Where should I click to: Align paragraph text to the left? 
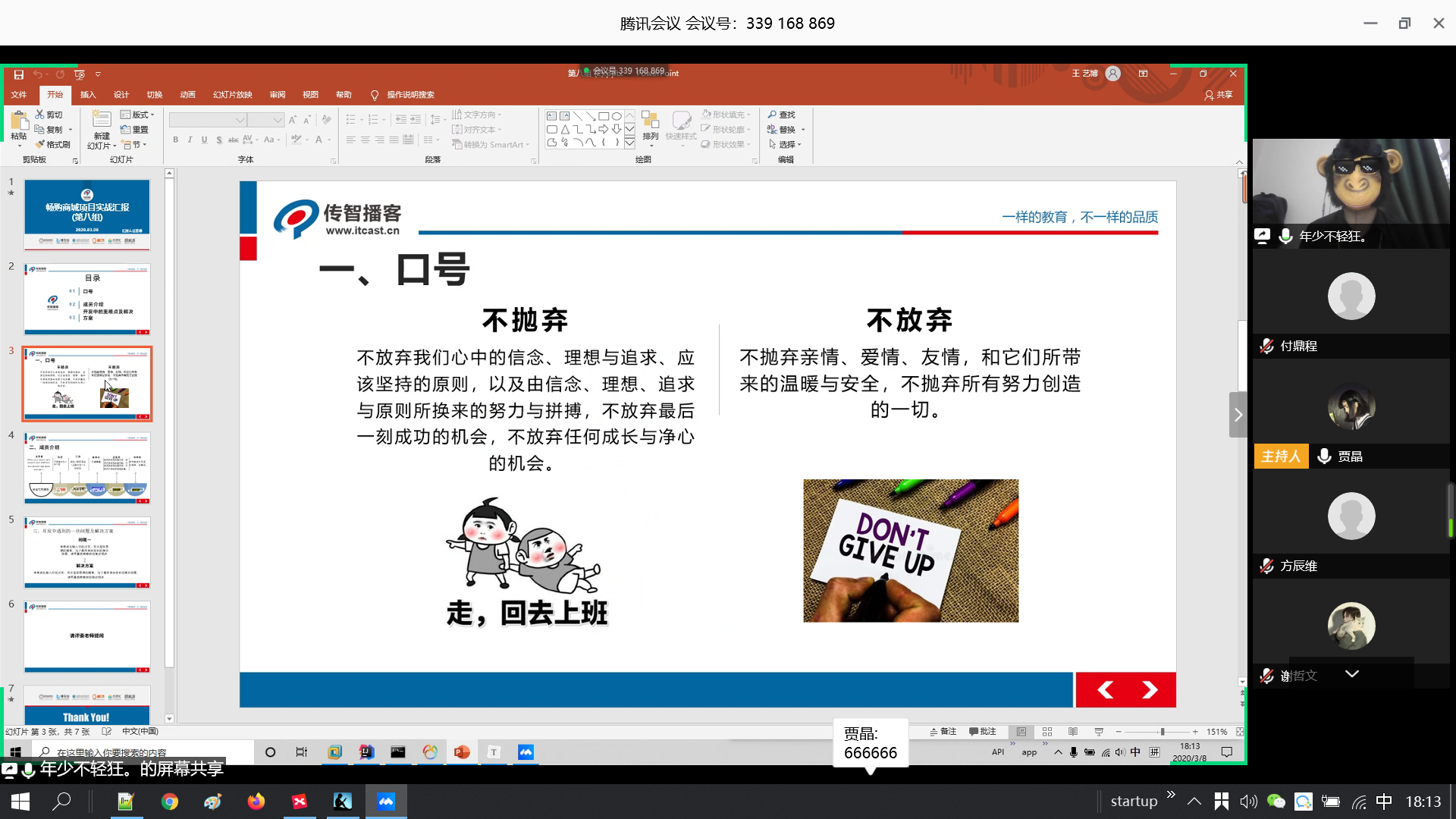[x=350, y=140]
